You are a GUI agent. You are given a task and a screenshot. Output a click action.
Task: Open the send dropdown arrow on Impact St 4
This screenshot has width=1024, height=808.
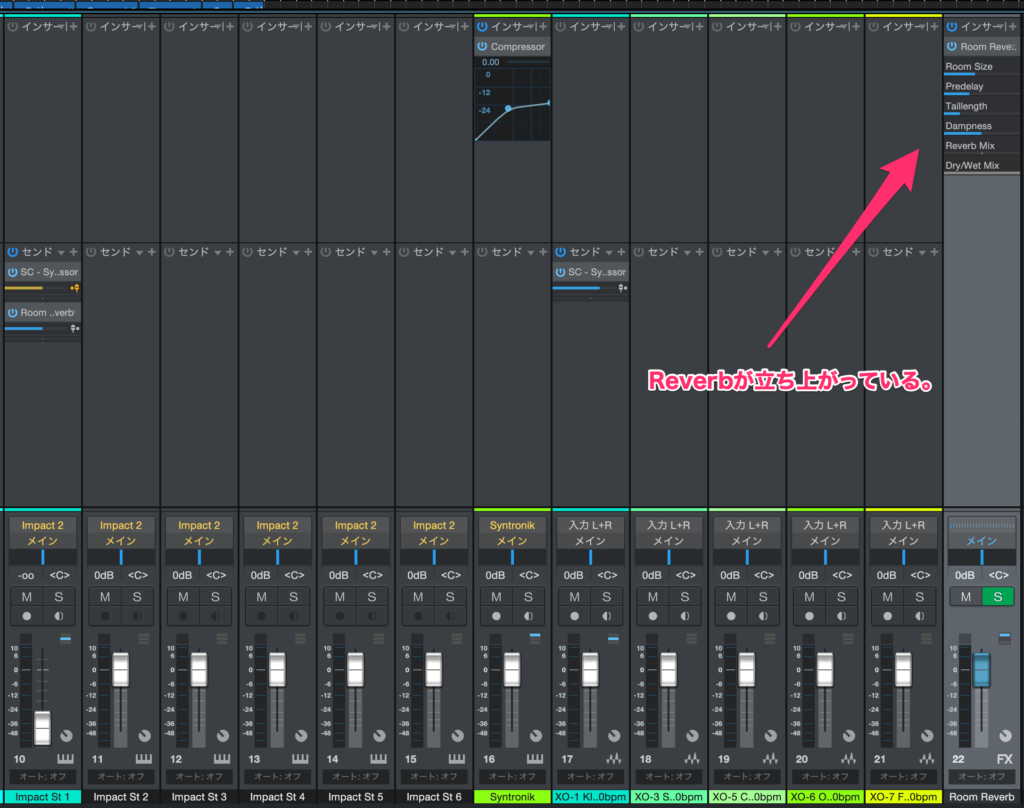click(296, 252)
